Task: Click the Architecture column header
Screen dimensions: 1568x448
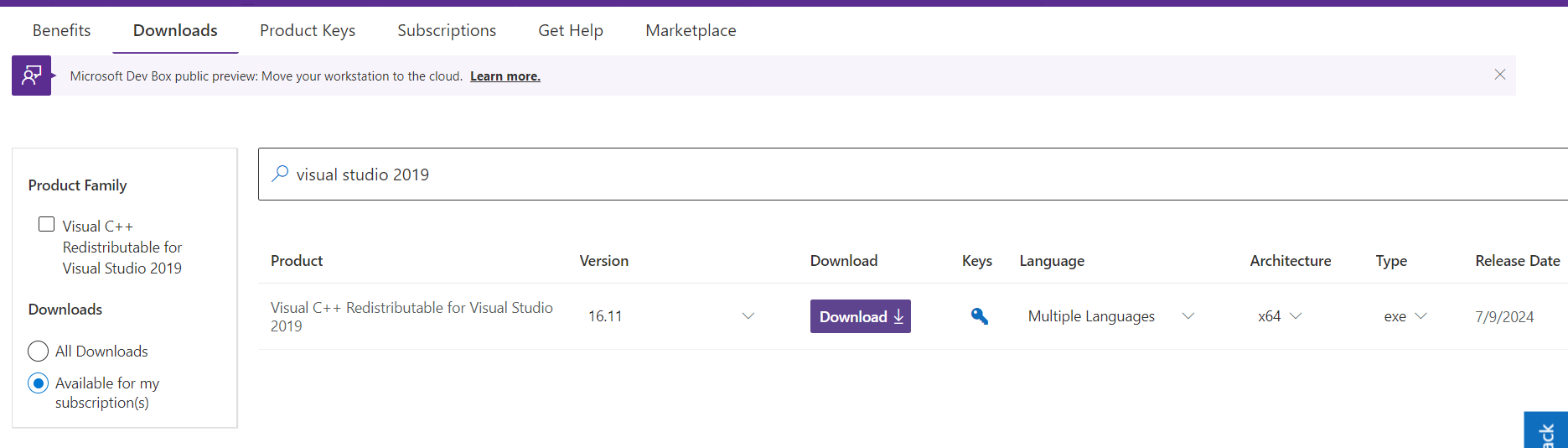Action: pyautogui.click(x=1291, y=261)
